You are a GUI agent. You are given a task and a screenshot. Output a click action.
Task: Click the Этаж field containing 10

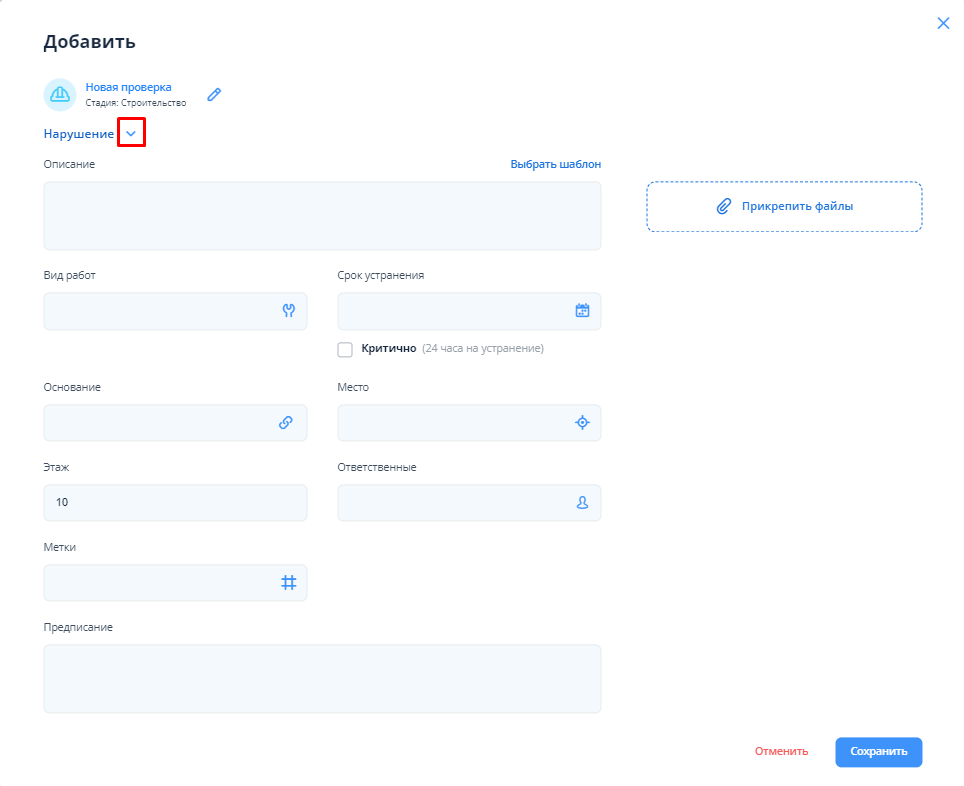coord(175,503)
